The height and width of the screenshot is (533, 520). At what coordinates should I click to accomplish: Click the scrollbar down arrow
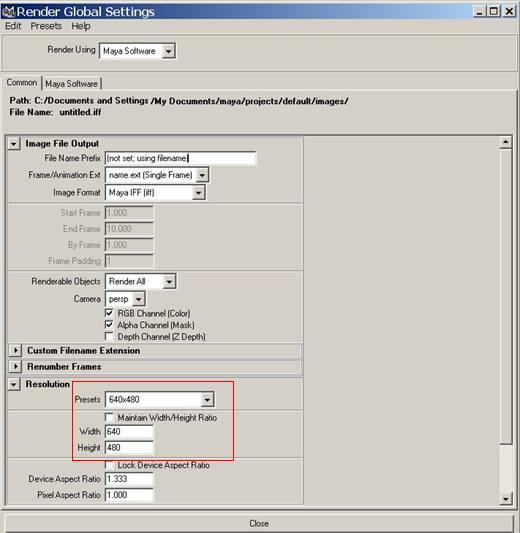pos(505,499)
